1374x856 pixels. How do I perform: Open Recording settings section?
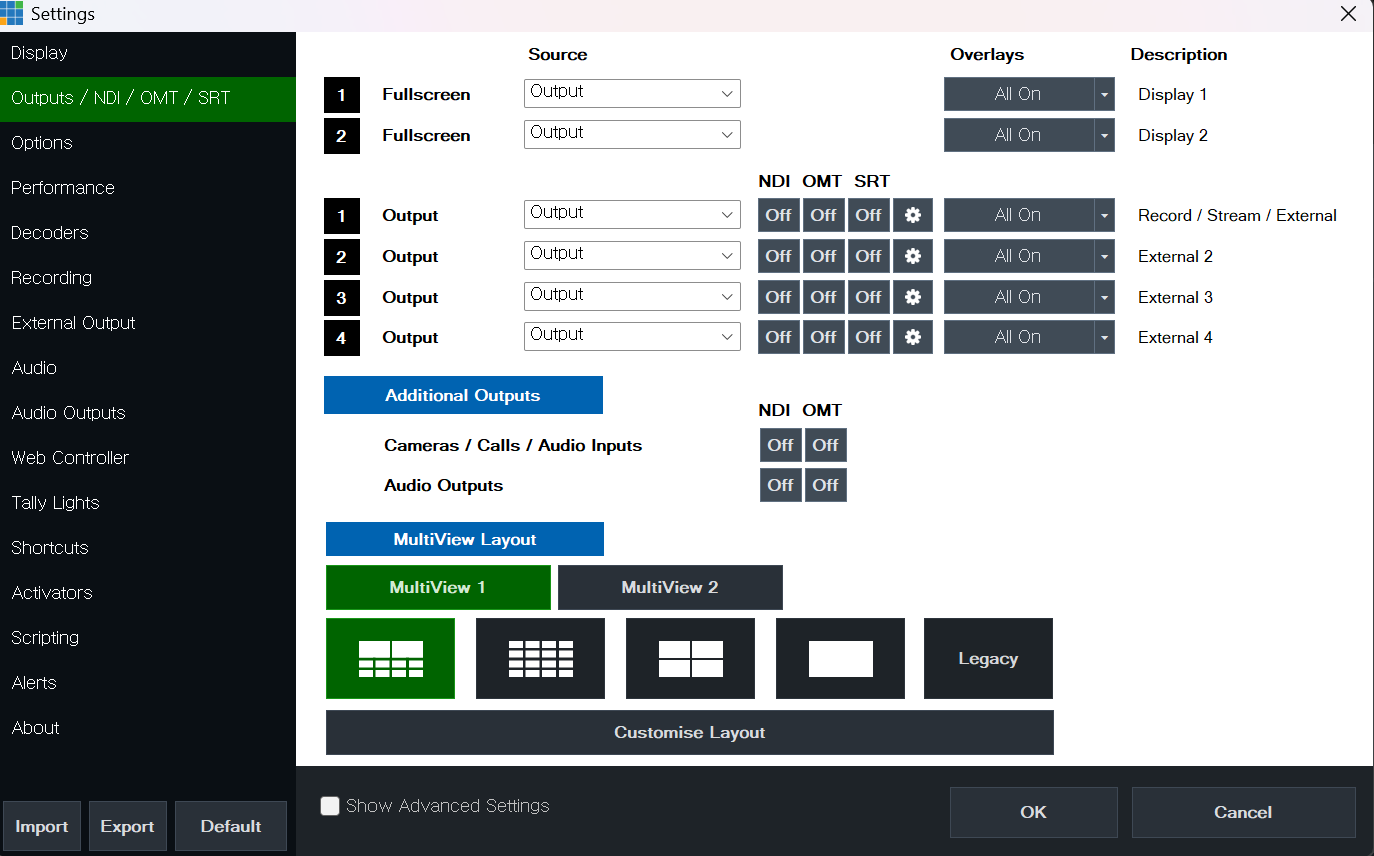coord(148,278)
